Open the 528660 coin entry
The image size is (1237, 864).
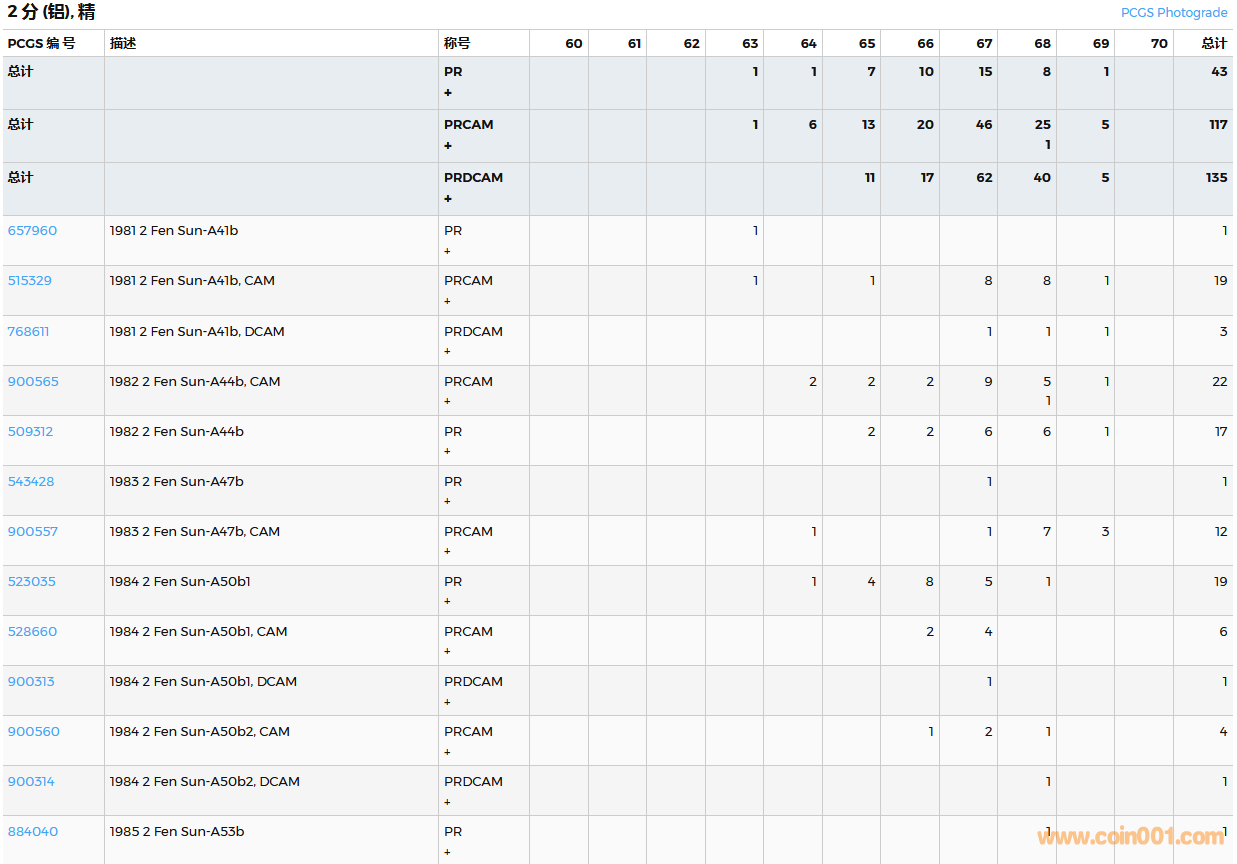[x=32, y=631]
